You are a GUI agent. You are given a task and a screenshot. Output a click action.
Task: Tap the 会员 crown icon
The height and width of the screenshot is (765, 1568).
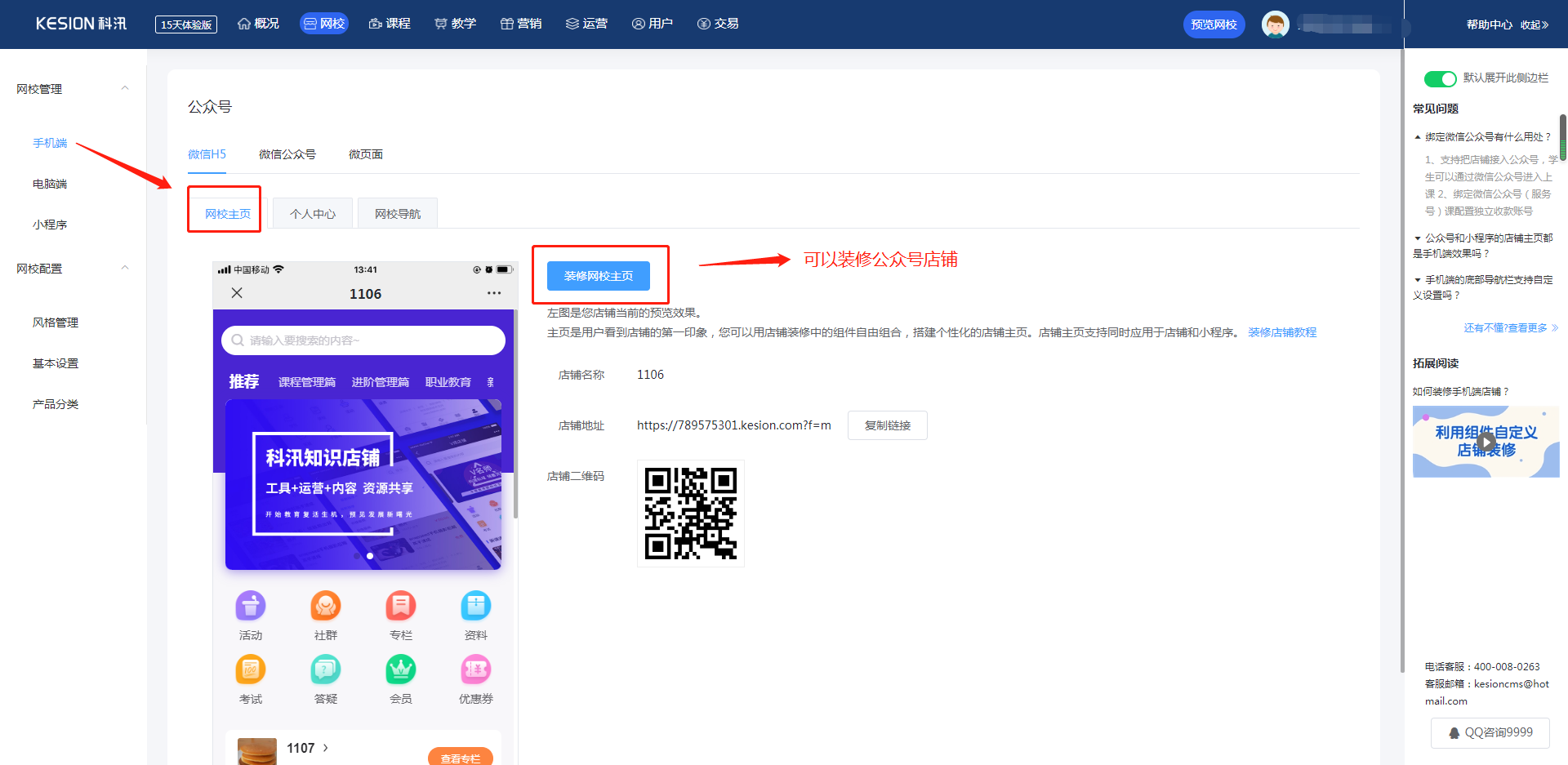401,669
